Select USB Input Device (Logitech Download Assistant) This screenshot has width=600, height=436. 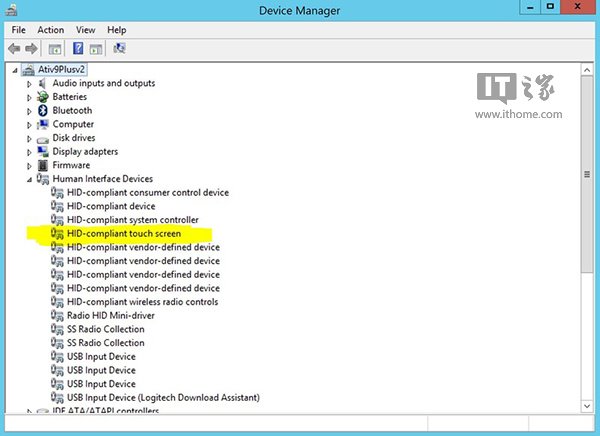pyautogui.click(x=164, y=398)
